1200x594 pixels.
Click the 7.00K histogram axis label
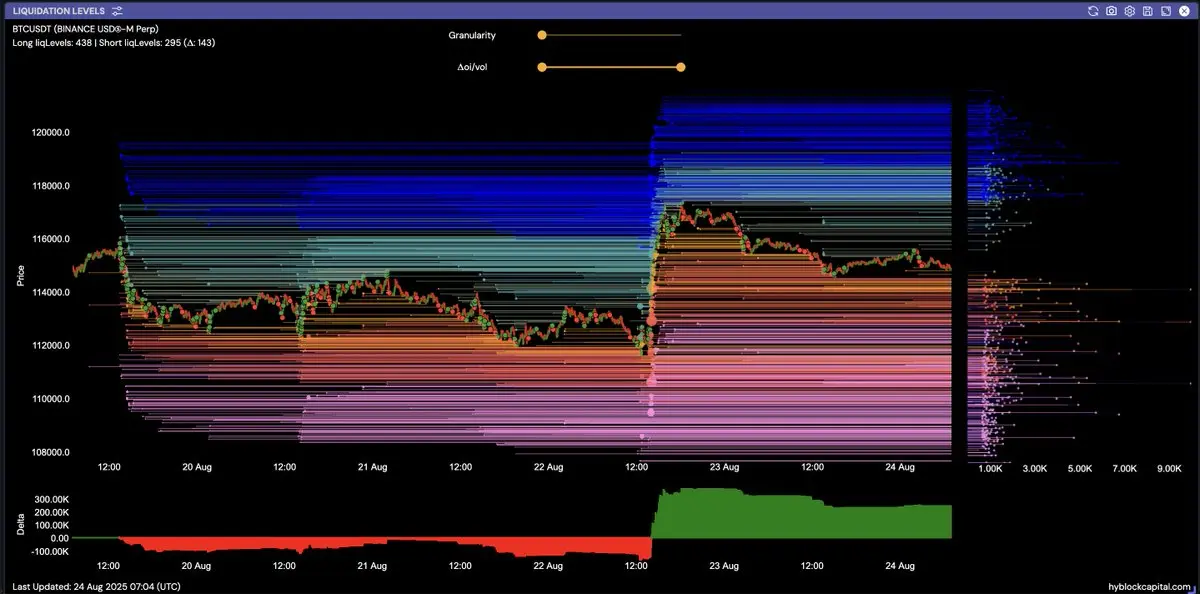coord(1125,468)
